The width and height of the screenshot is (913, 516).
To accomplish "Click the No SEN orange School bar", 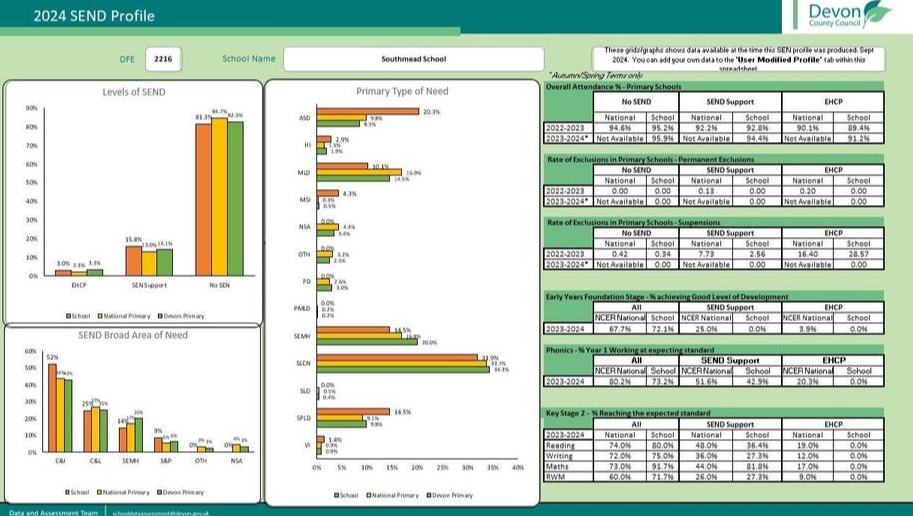I will click(x=203, y=199).
